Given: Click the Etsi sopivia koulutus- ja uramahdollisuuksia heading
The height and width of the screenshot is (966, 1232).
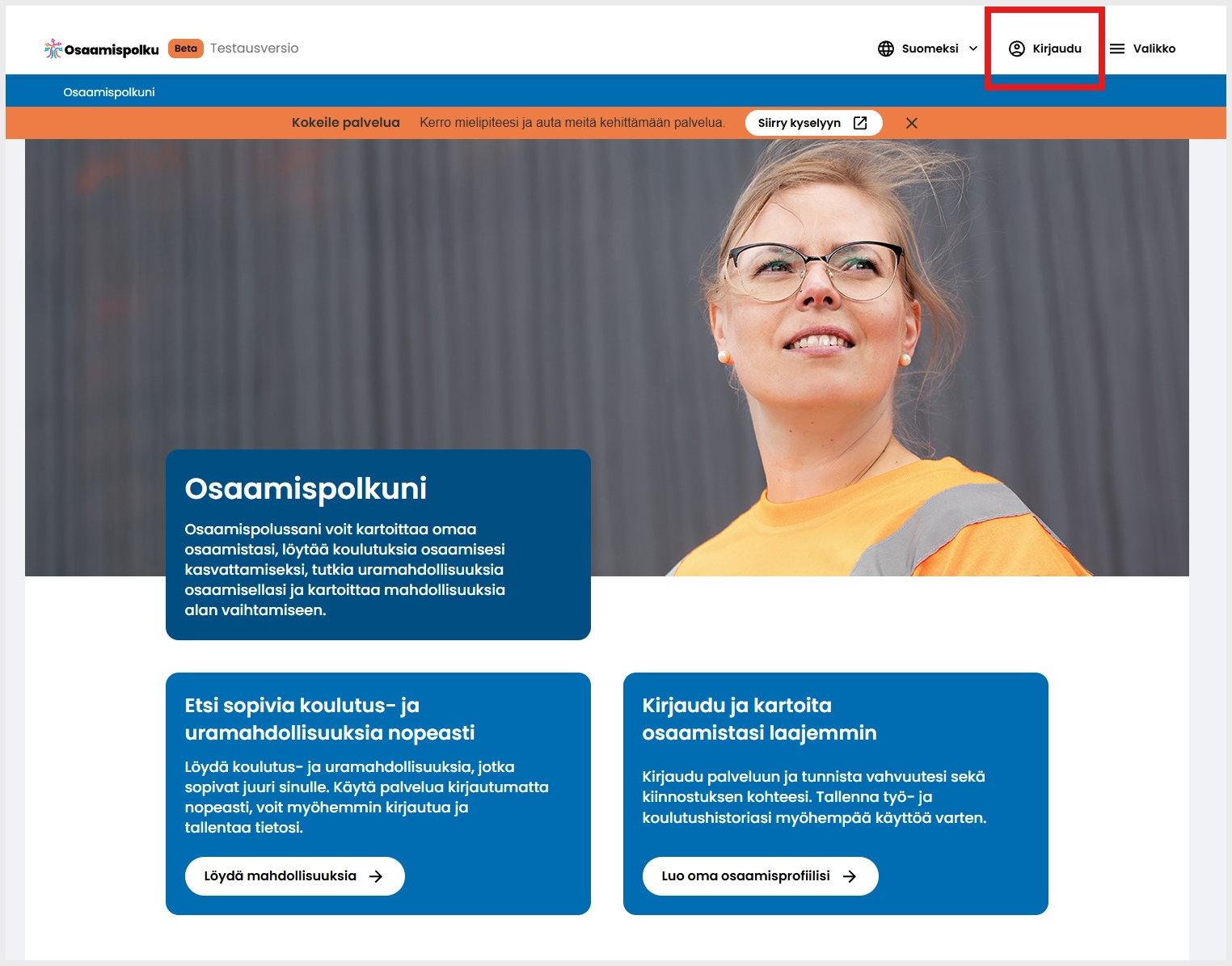Looking at the screenshot, I should point(330,719).
